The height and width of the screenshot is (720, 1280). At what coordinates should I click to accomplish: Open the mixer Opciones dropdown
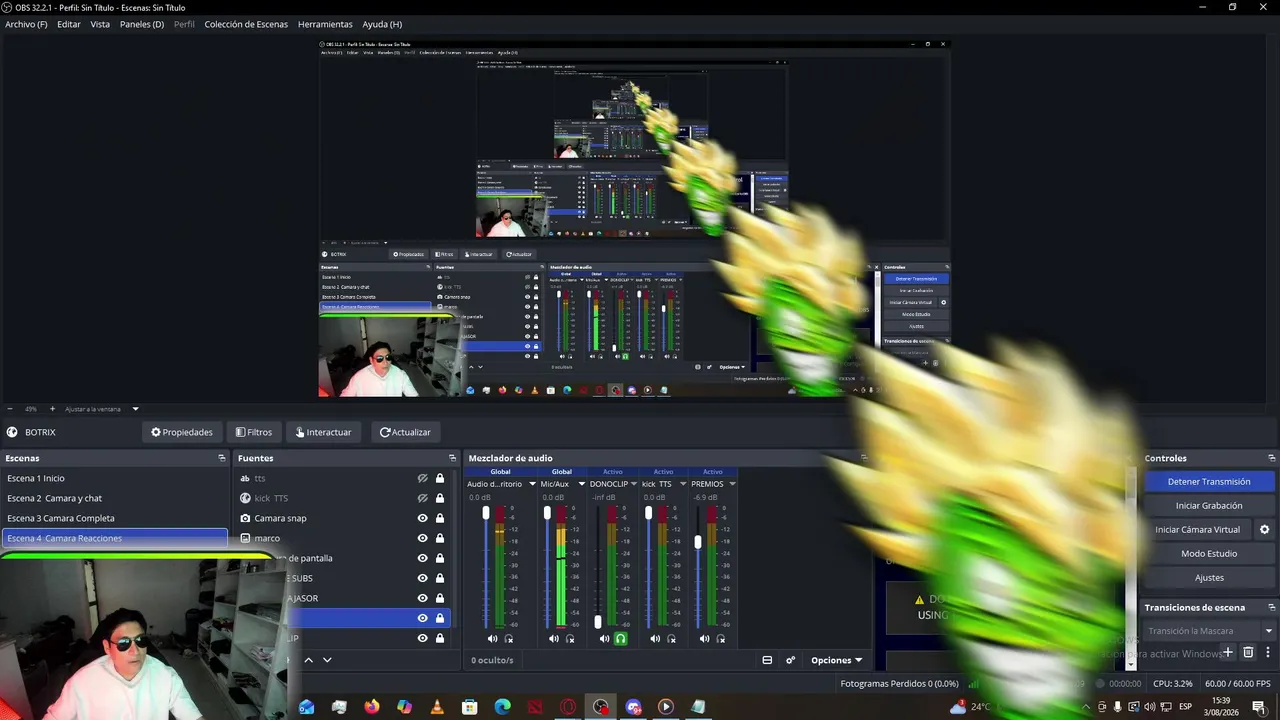pyautogui.click(x=836, y=660)
